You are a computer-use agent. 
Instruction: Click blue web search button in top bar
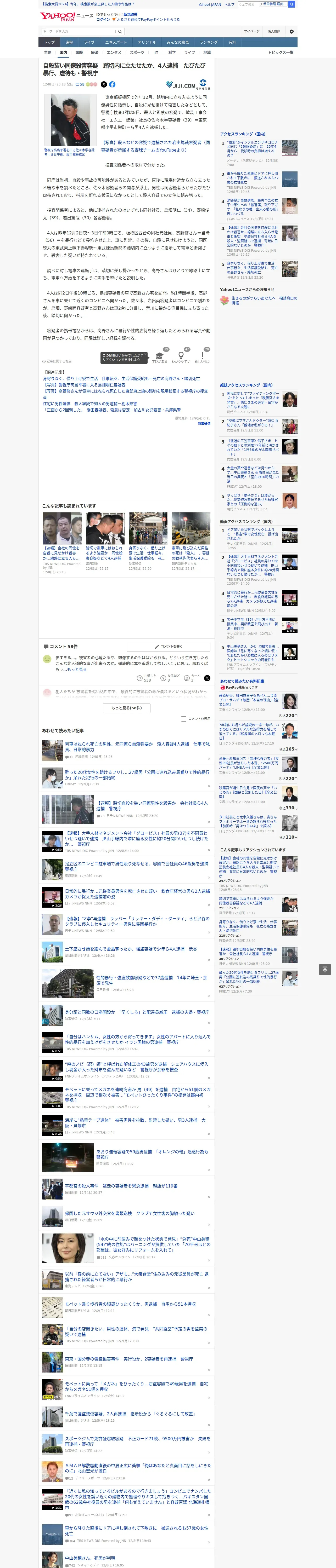pyautogui.click(x=292, y=4)
